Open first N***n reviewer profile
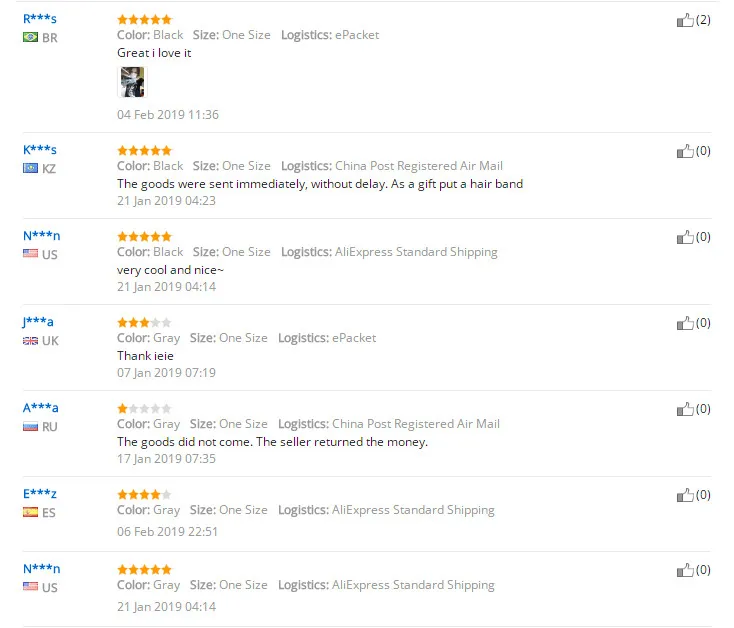The height and width of the screenshot is (628, 734). (x=42, y=235)
